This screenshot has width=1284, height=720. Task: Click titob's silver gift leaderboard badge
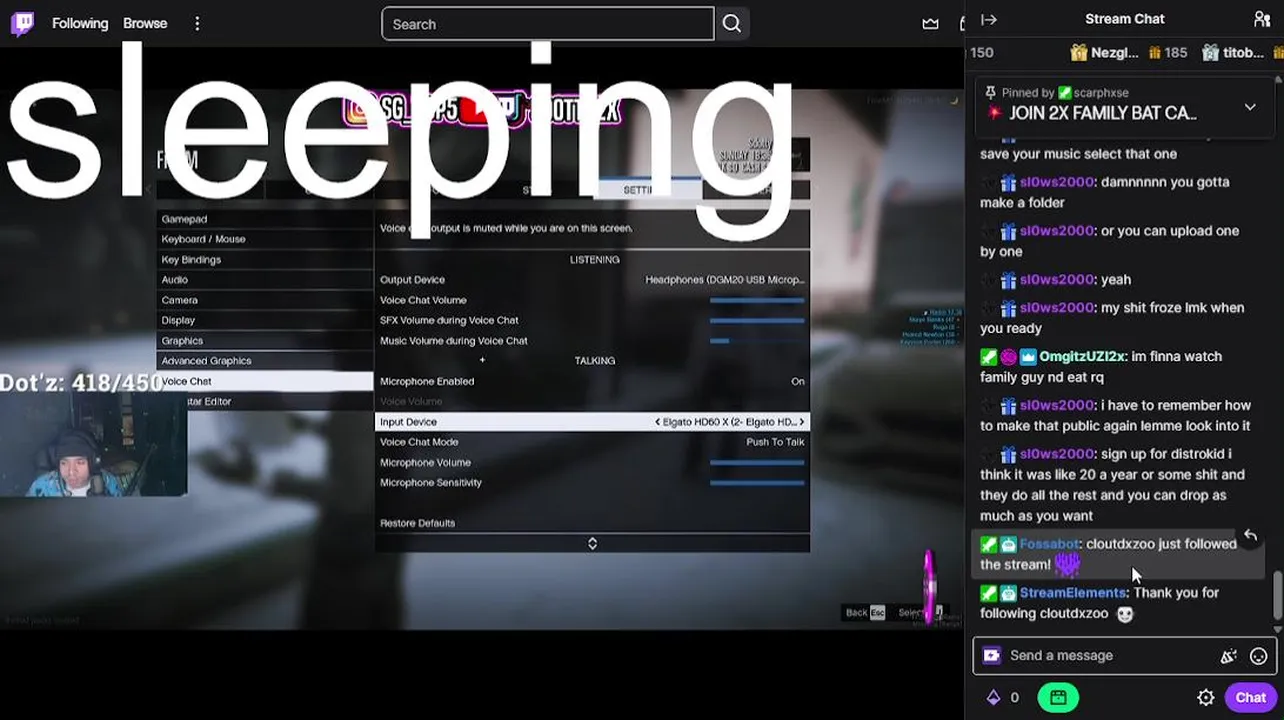coord(1211,52)
